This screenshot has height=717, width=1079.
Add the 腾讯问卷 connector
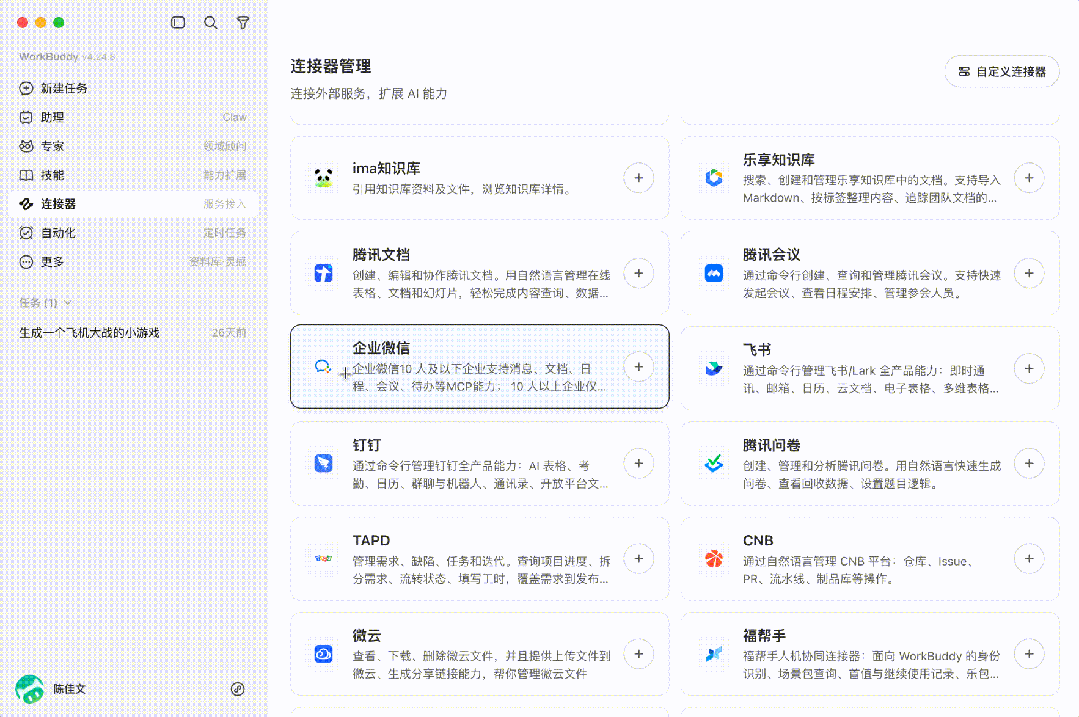(x=1029, y=463)
